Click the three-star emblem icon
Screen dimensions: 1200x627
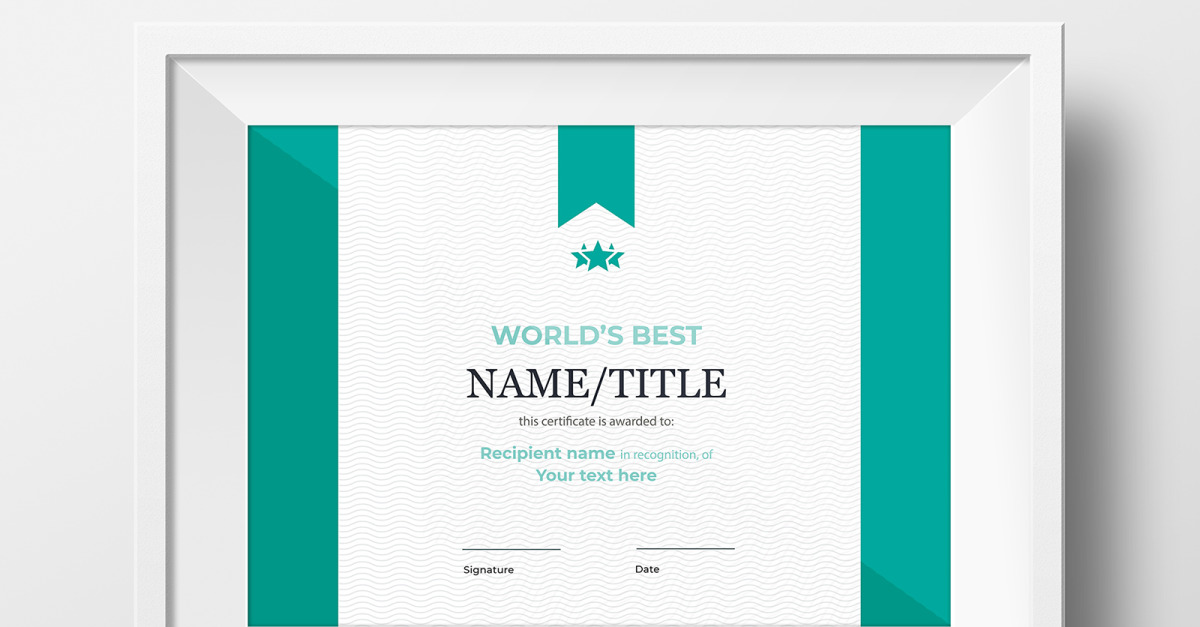click(597, 256)
